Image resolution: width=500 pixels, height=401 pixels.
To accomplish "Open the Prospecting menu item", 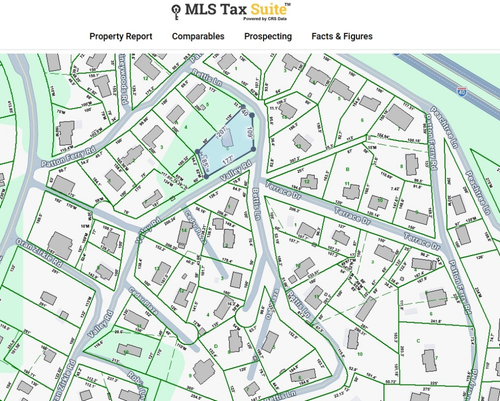I will 268,36.
